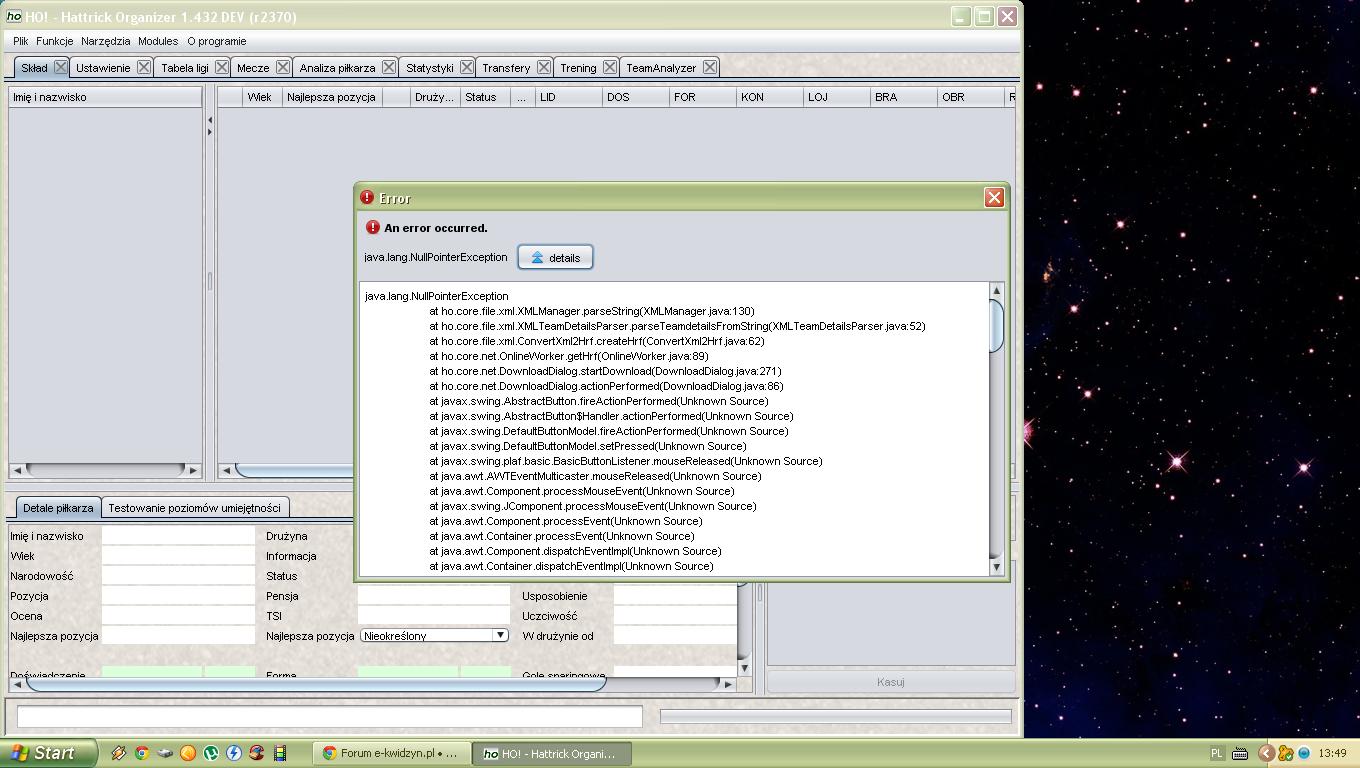1360x768 pixels.
Task: Click the Google Chrome quick launch icon
Action: pyautogui.click(x=142, y=753)
